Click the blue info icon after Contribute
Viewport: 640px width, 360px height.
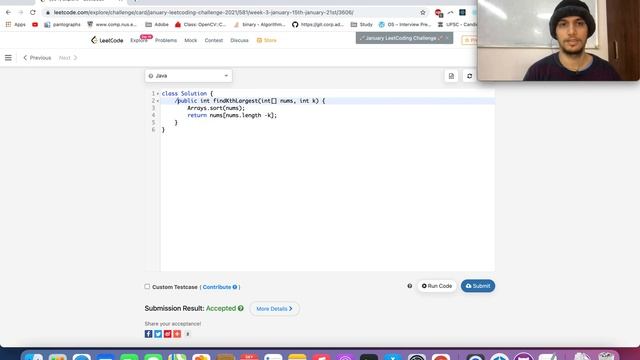pyautogui.click(x=235, y=287)
